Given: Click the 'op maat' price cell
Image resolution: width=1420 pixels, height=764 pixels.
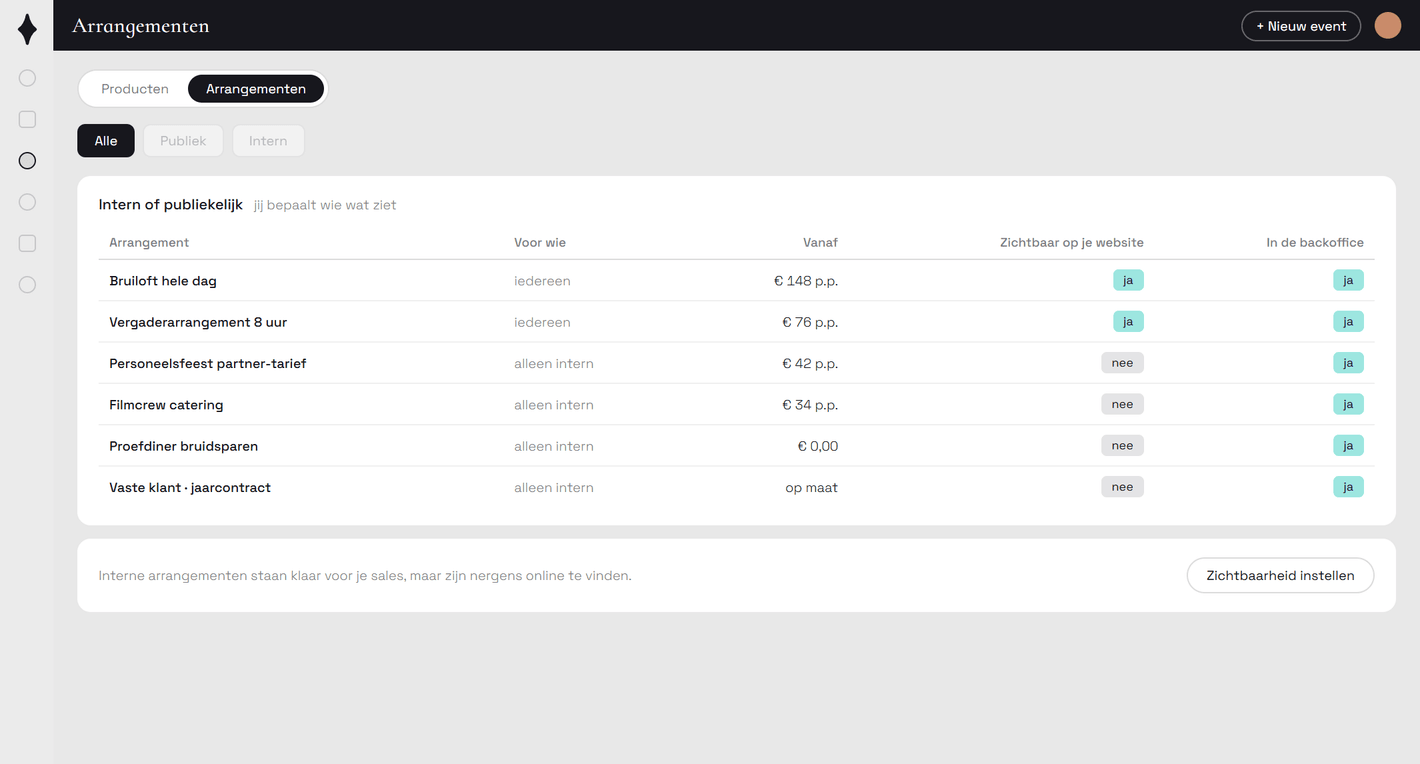Looking at the screenshot, I should tap(812, 488).
